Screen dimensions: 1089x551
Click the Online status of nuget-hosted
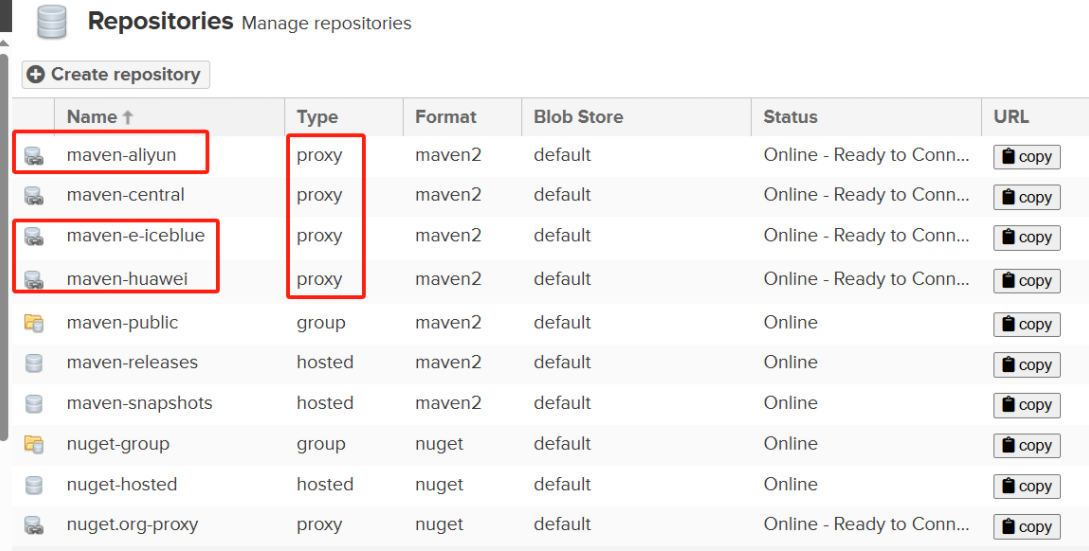[790, 484]
